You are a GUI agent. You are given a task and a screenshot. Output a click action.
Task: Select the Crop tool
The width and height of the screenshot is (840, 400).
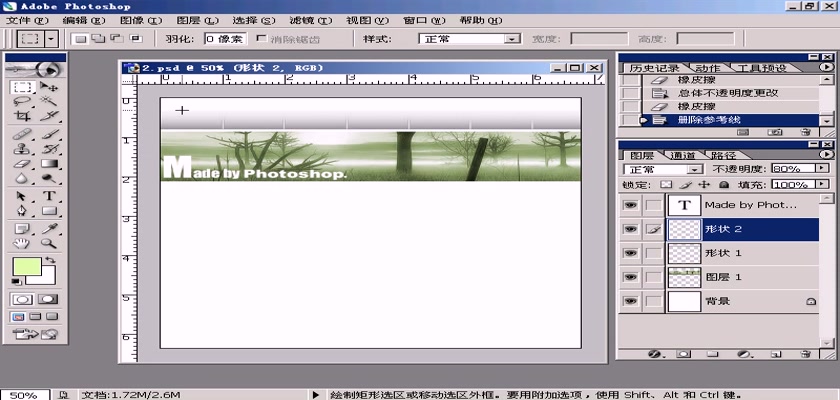click(22, 116)
